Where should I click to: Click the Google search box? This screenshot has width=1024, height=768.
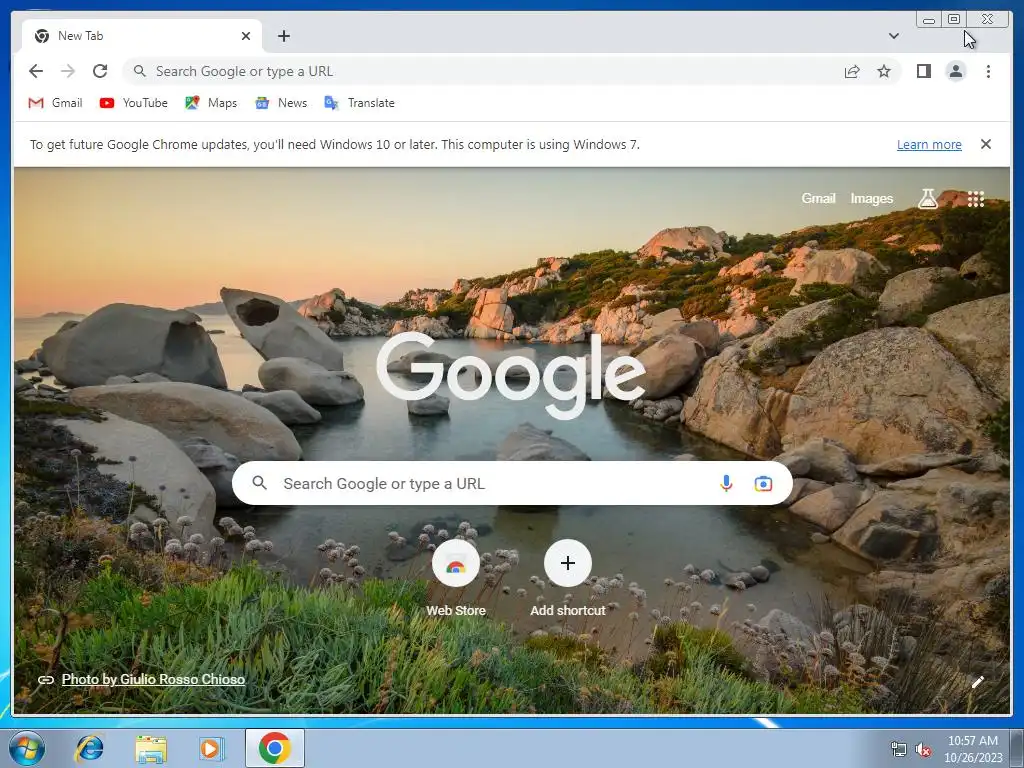pyautogui.click(x=512, y=483)
